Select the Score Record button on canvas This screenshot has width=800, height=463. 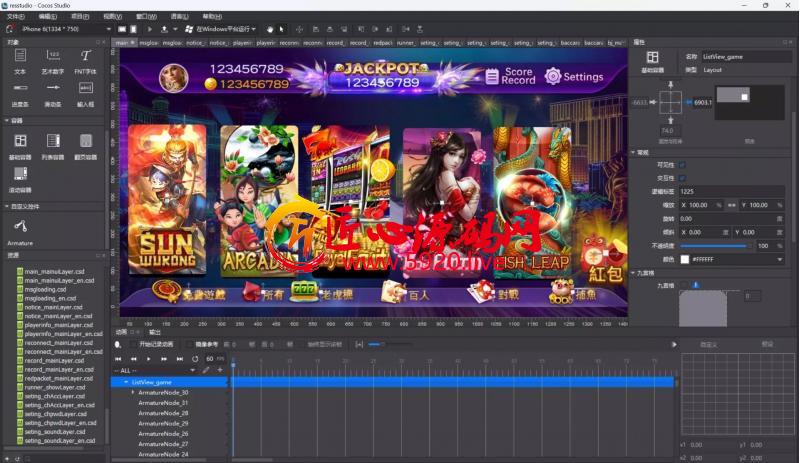pyautogui.click(x=510, y=76)
